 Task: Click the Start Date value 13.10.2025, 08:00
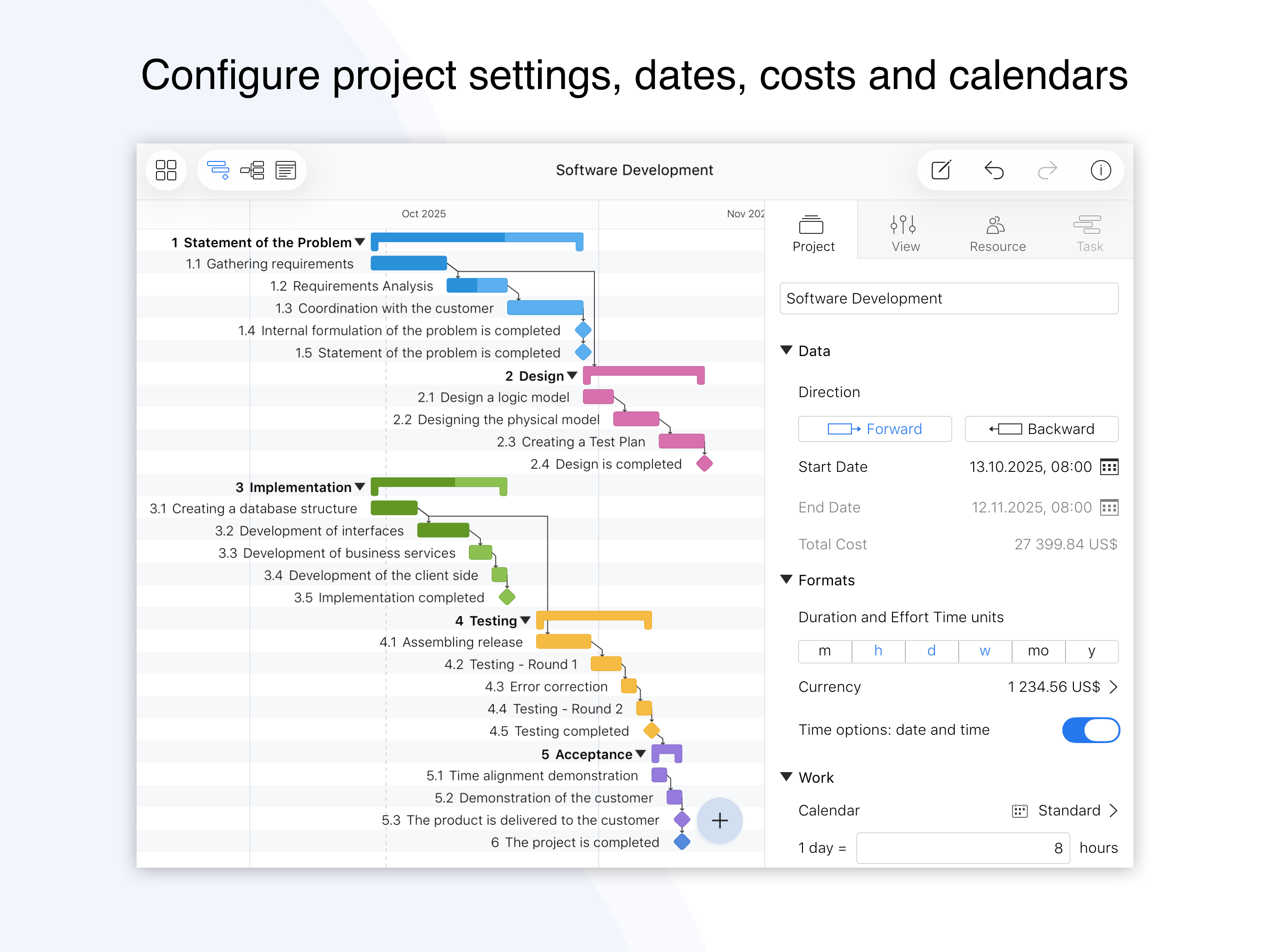[1030, 466]
